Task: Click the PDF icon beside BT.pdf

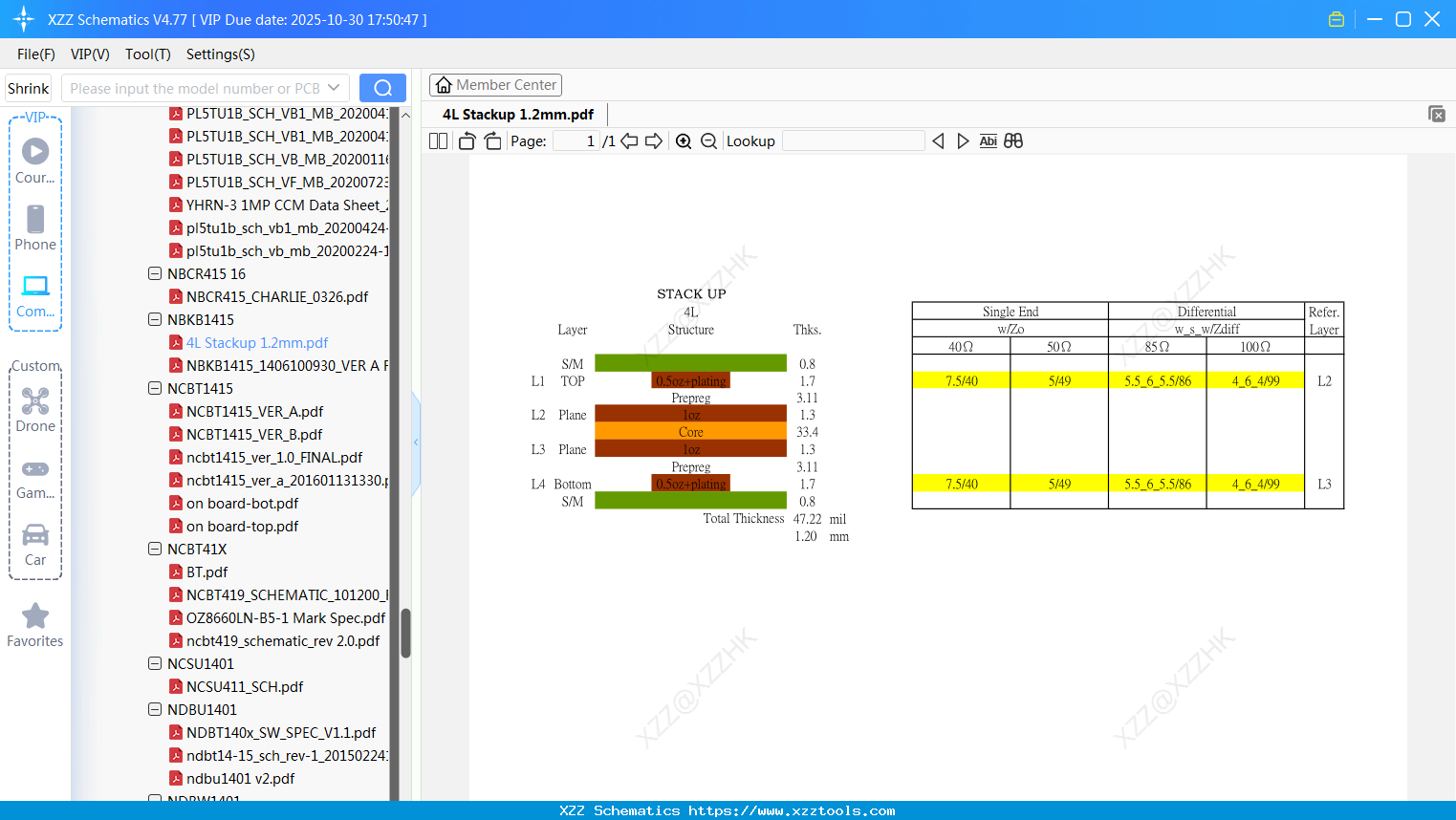Action: [x=176, y=572]
